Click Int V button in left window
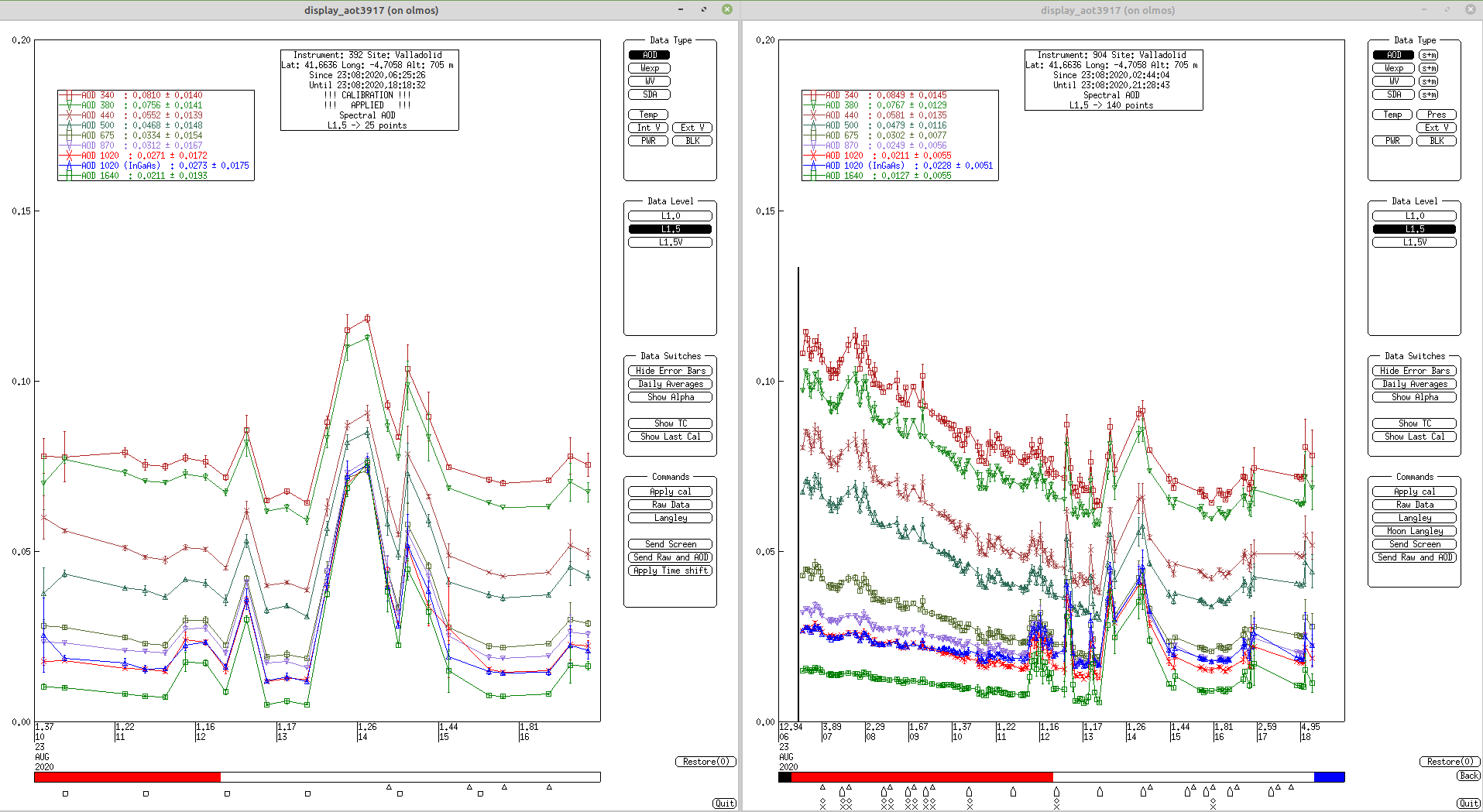Image resolution: width=1483 pixels, height=812 pixels. pyautogui.click(x=648, y=128)
